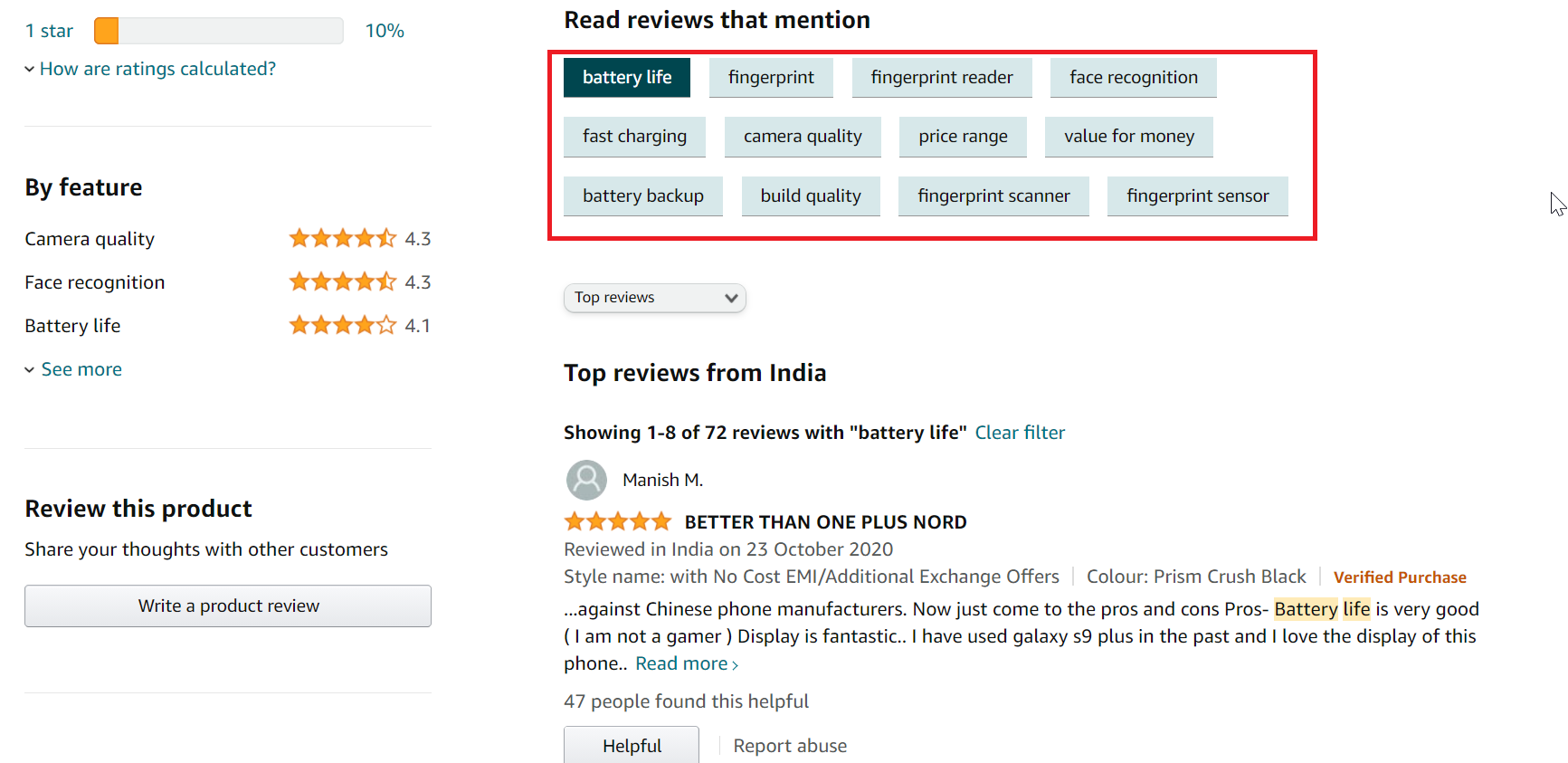Viewport: 1568px width, 763px height.
Task: Click the Camera quality star rating
Action: (x=342, y=239)
